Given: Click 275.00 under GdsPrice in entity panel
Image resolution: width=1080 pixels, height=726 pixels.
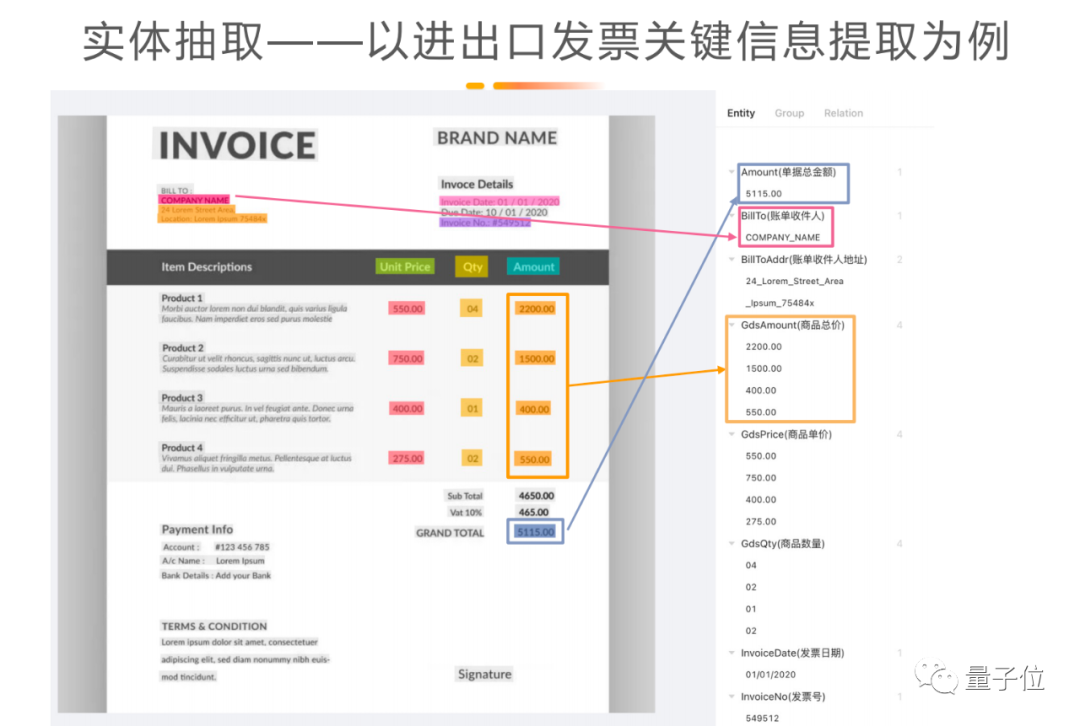Looking at the screenshot, I should coord(760,521).
